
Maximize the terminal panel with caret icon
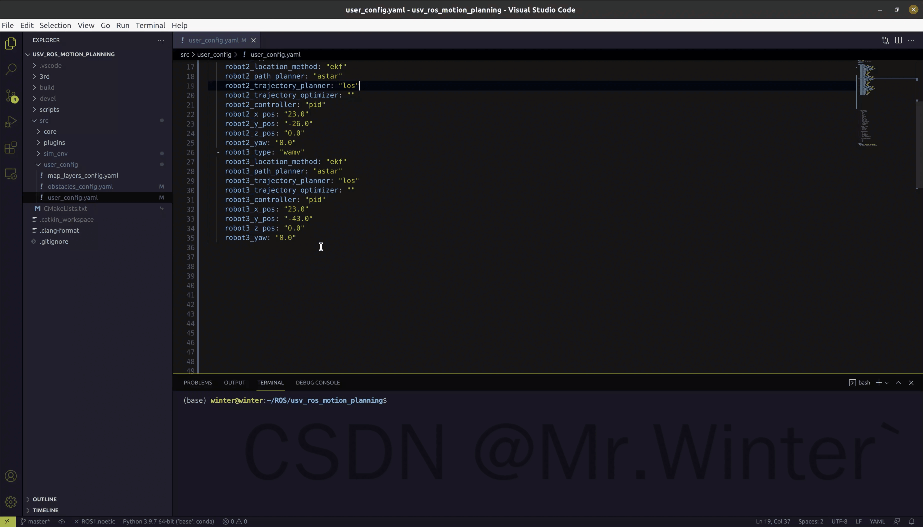click(x=898, y=383)
